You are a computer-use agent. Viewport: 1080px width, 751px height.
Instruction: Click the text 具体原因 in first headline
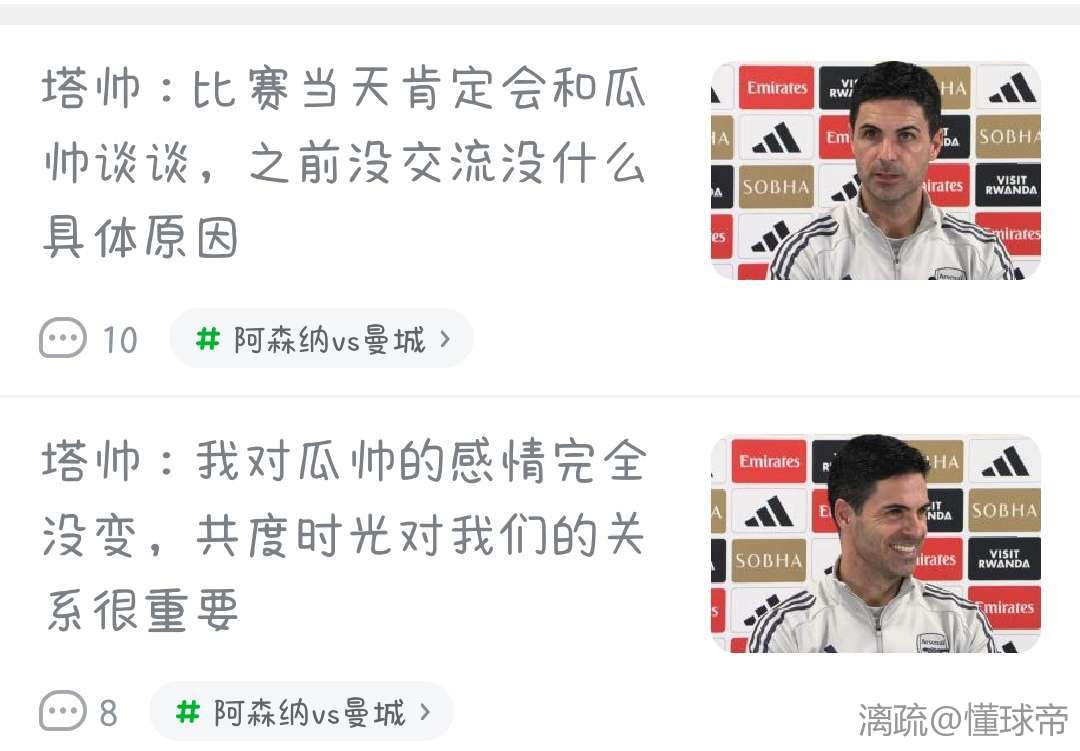(141, 237)
